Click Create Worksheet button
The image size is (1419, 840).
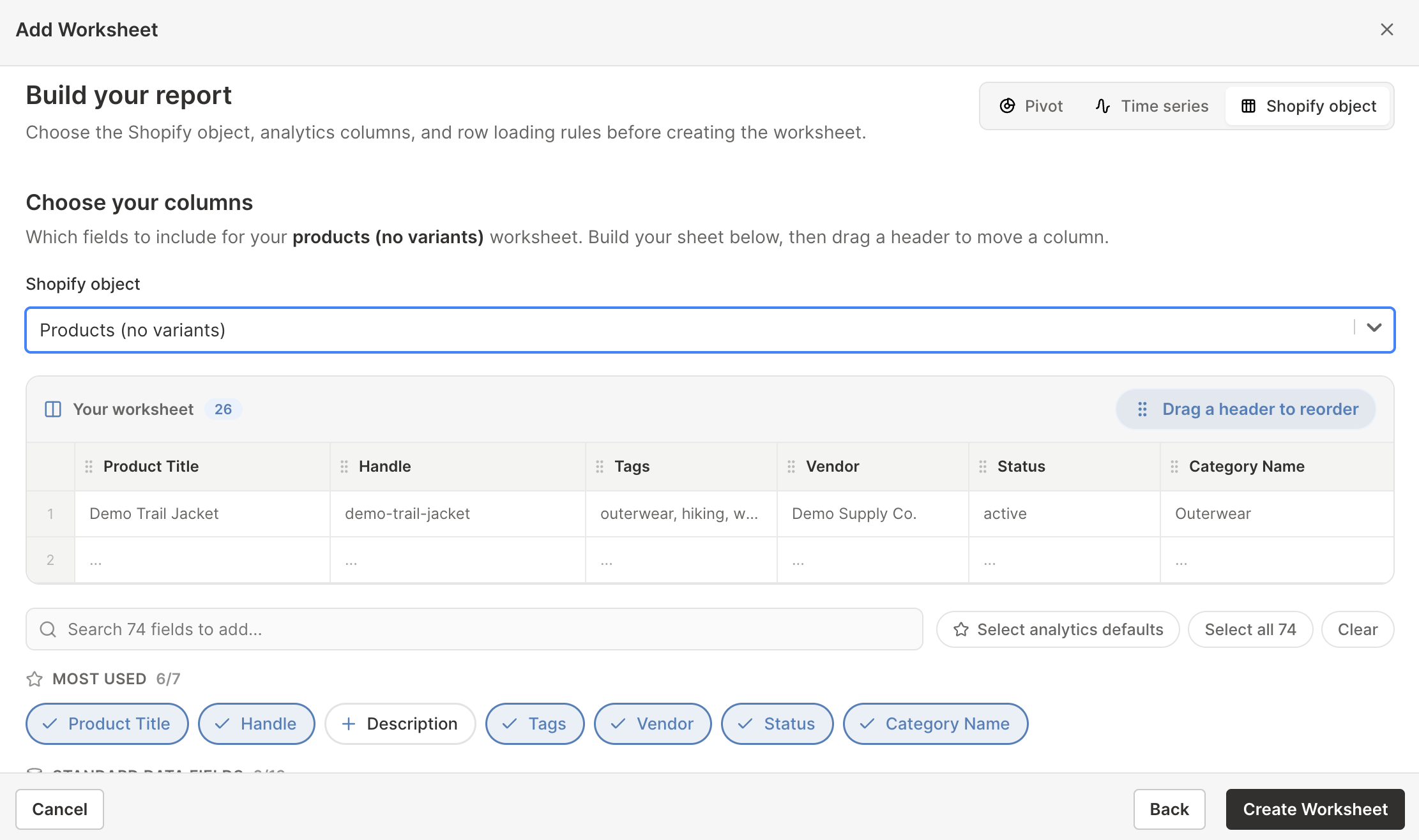pos(1316,809)
